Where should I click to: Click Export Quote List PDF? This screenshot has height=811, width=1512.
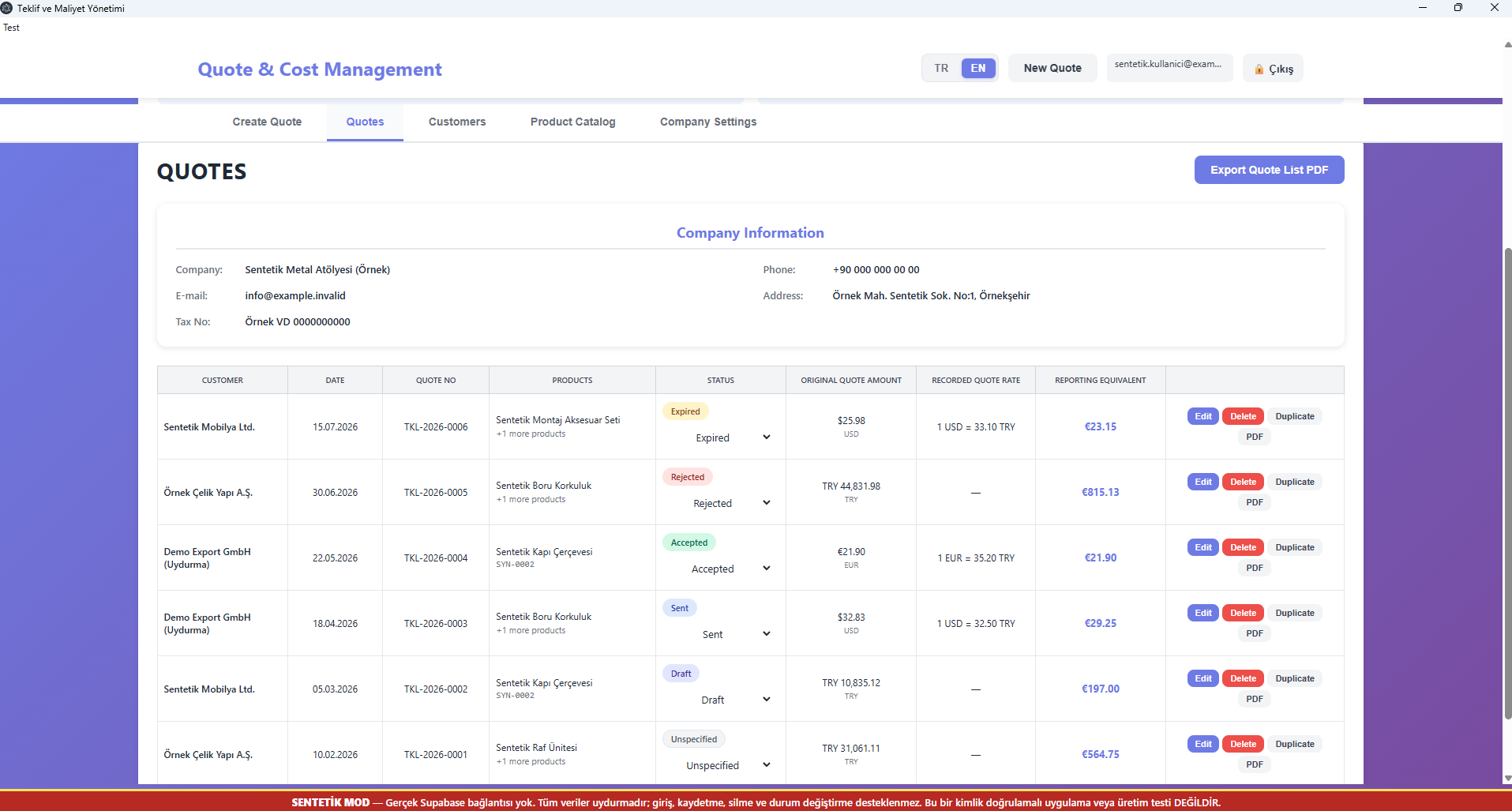tap(1269, 170)
